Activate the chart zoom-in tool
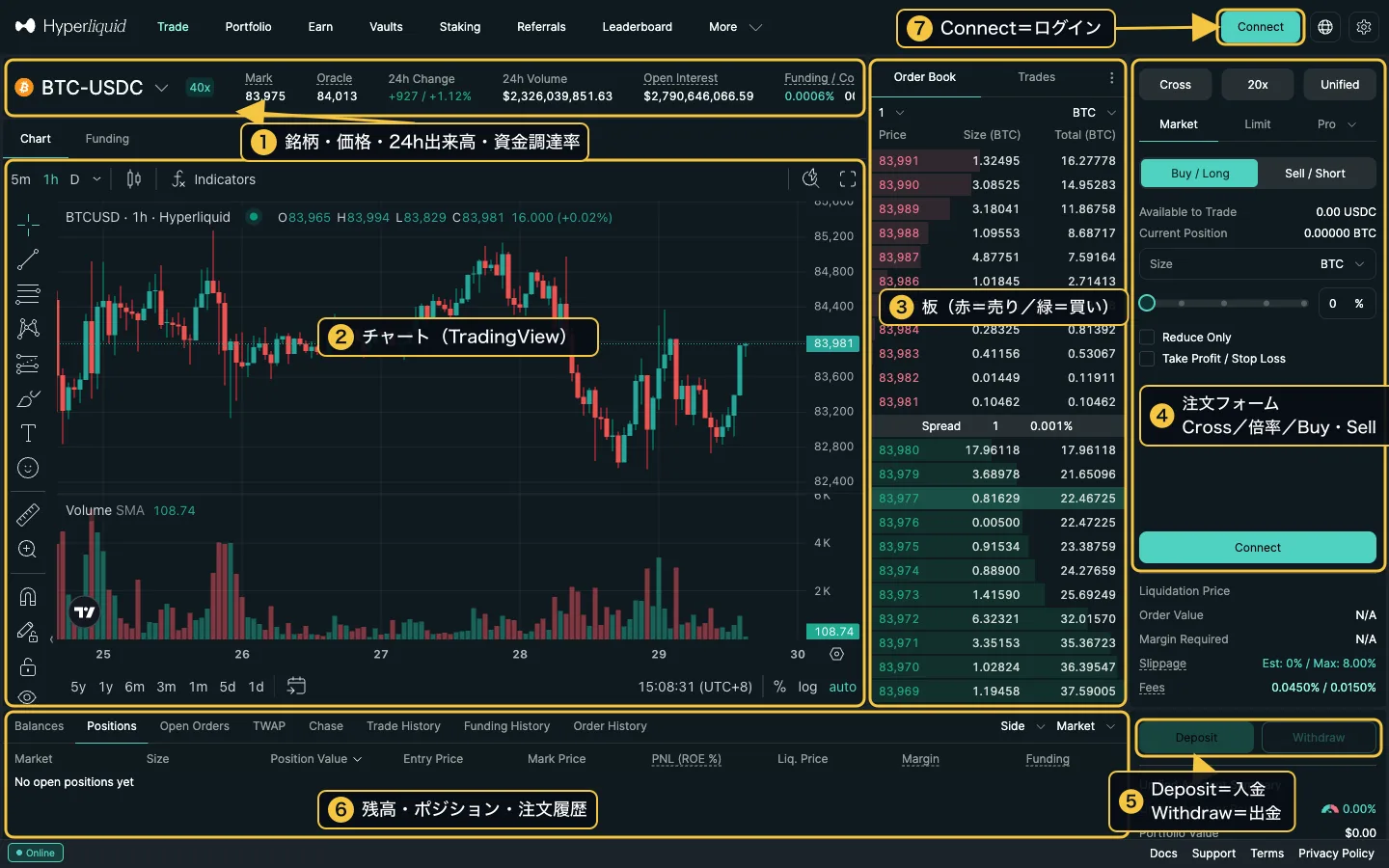This screenshot has width=1389, height=868. 28,549
